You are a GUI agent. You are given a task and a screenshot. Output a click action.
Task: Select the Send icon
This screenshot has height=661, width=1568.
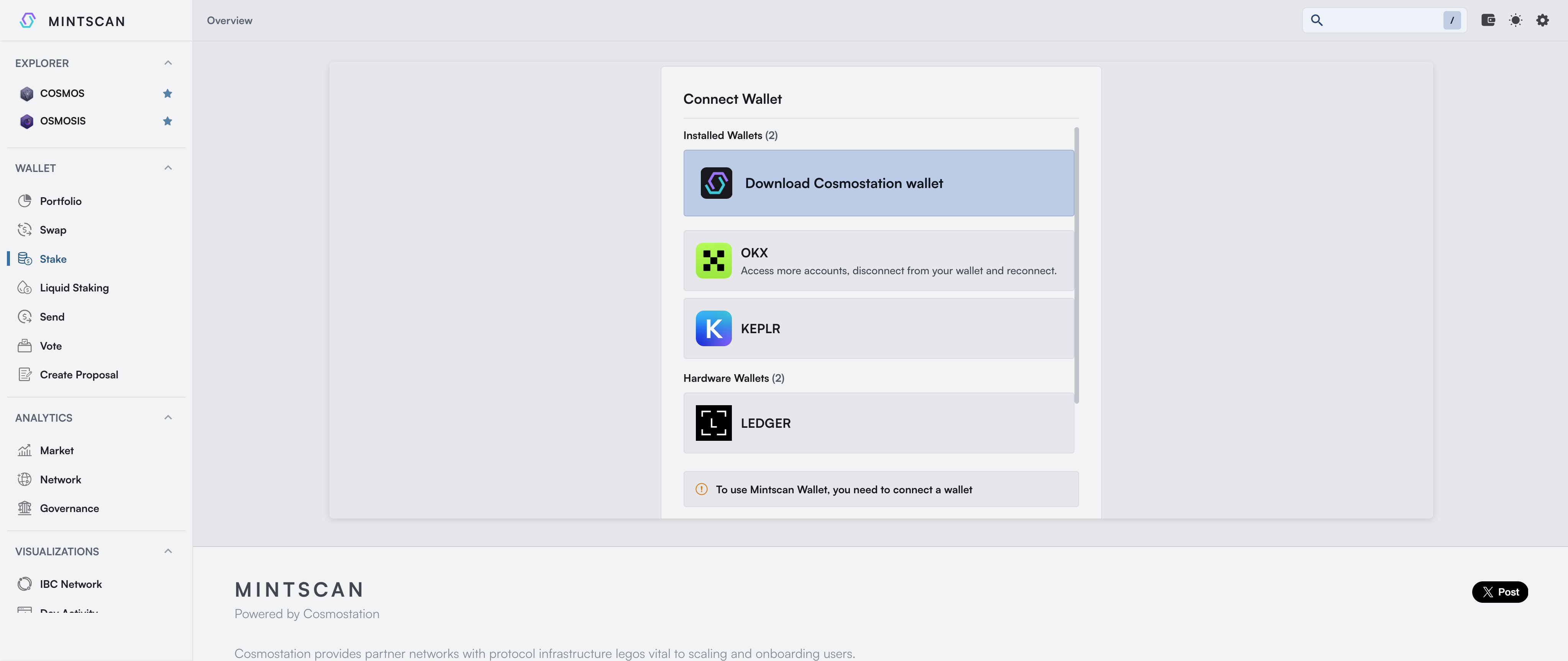click(25, 316)
